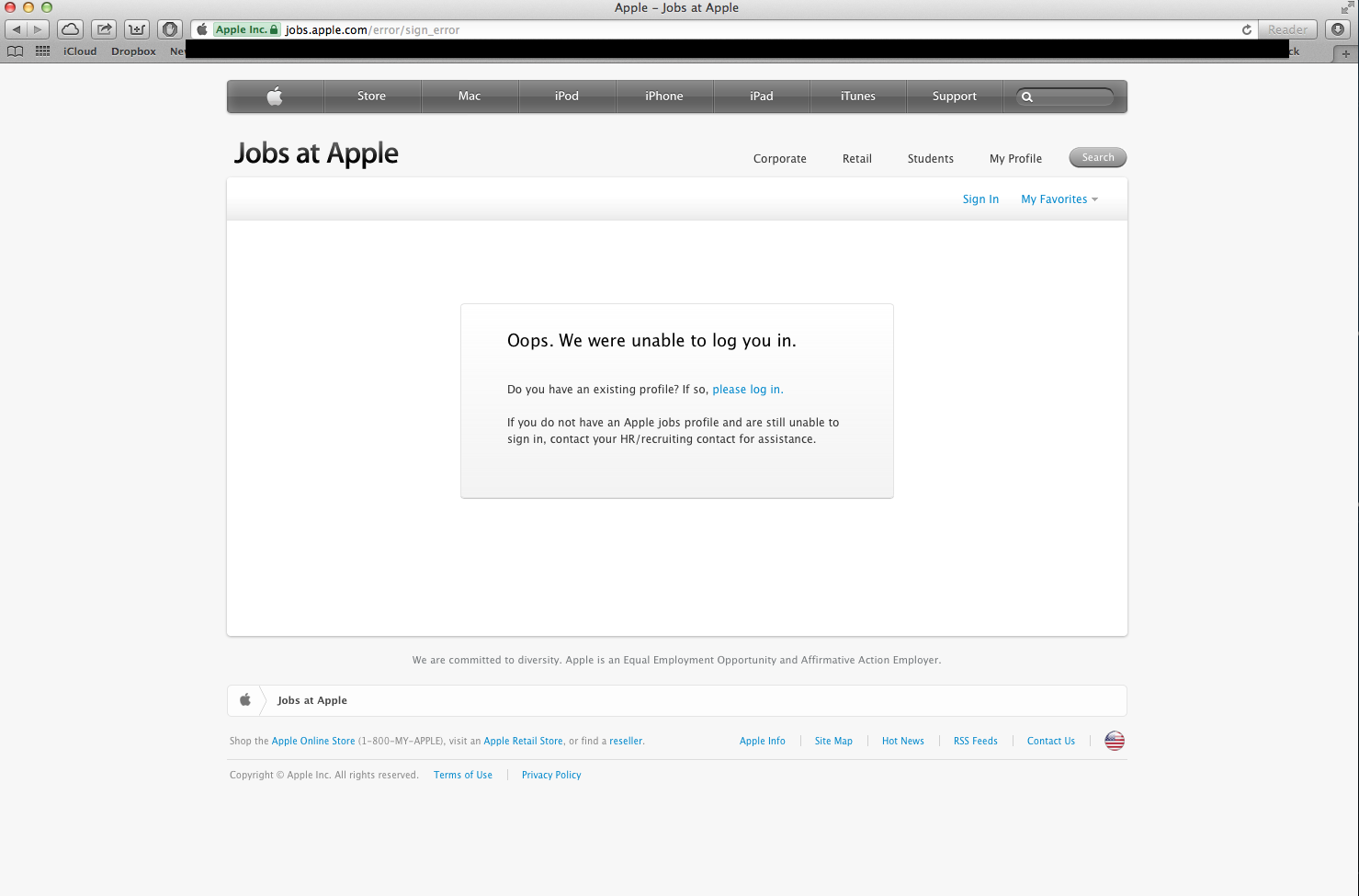Click the add bookmark toolbar icon

[137, 29]
